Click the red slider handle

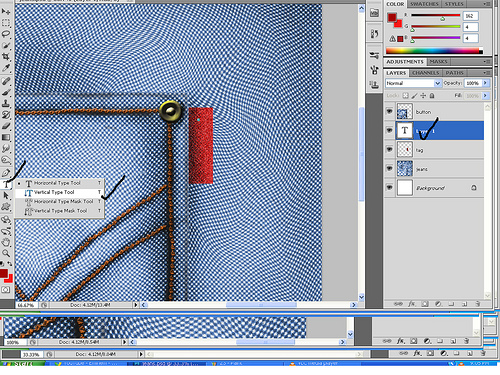(x=443, y=19)
